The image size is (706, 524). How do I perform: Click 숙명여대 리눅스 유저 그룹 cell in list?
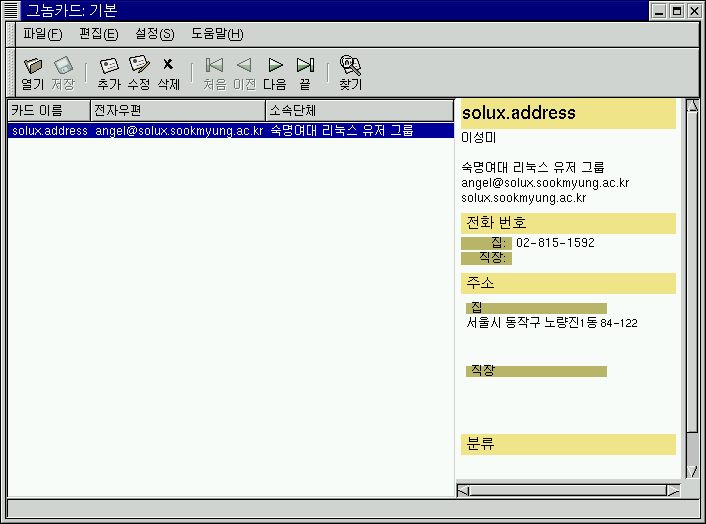(342, 131)
